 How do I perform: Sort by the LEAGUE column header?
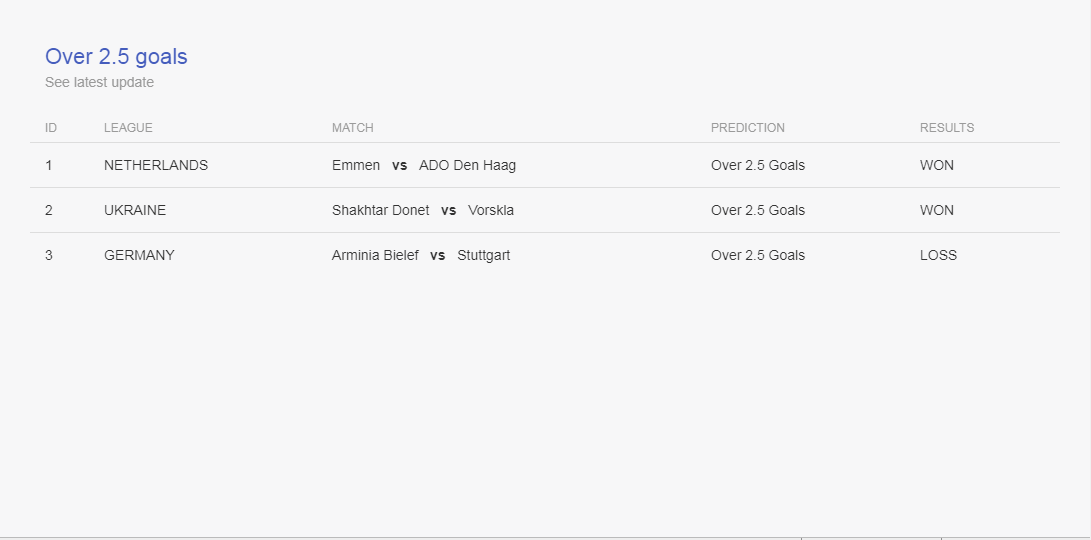[x=128, y=128]
